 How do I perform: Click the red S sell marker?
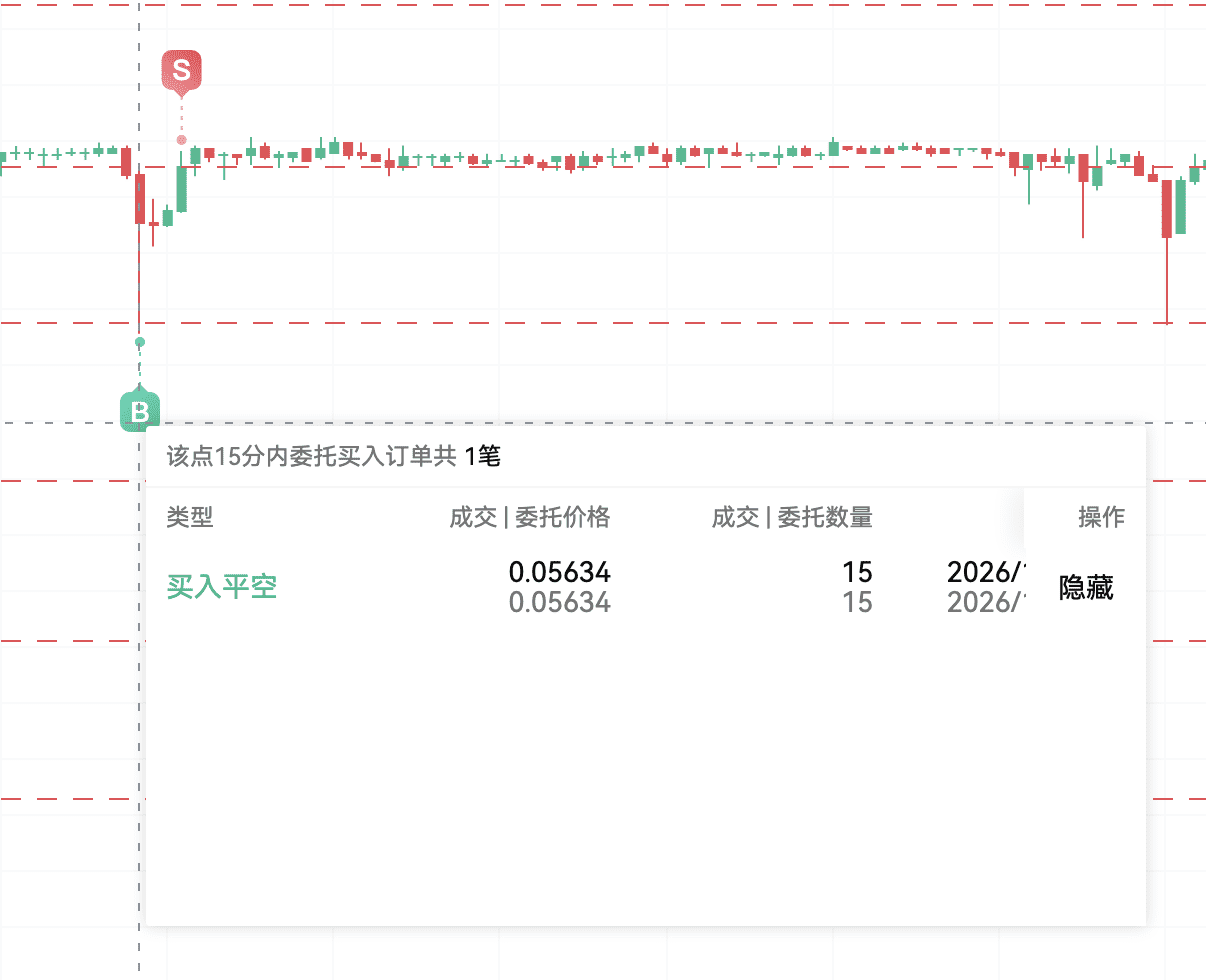pyautogui.click(x=182, y=70)
